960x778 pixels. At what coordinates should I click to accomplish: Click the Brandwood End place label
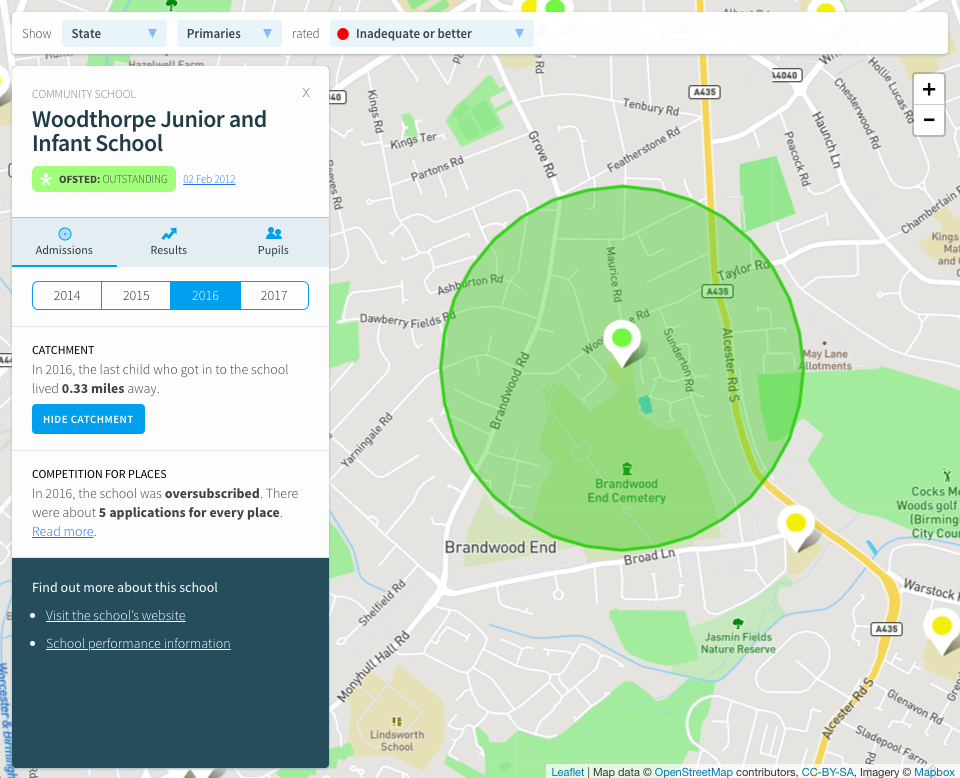pyautogui.click(x=500, y=547)
